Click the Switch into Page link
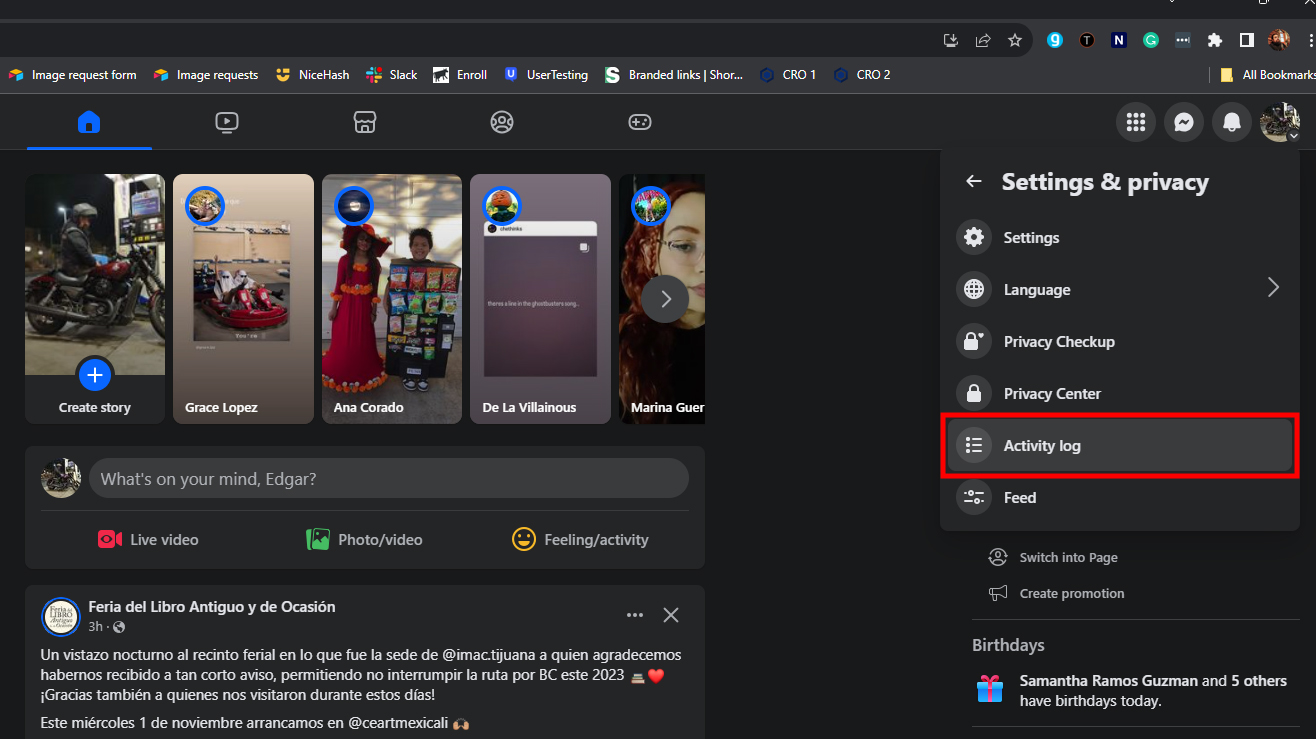Viewport: 1316px width, 739px height. (1068, 558)
